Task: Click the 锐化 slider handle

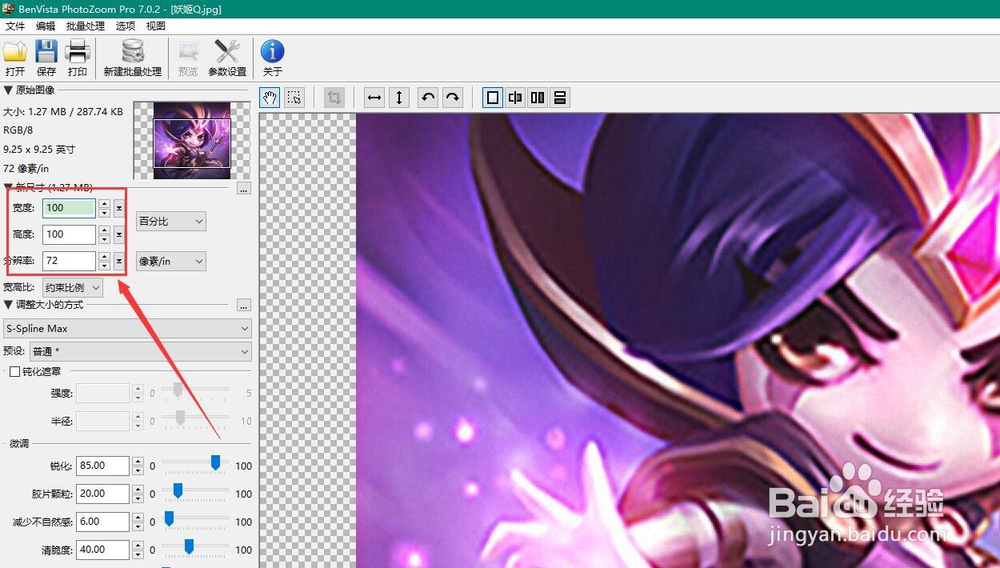Action: (x=216, y=463)
